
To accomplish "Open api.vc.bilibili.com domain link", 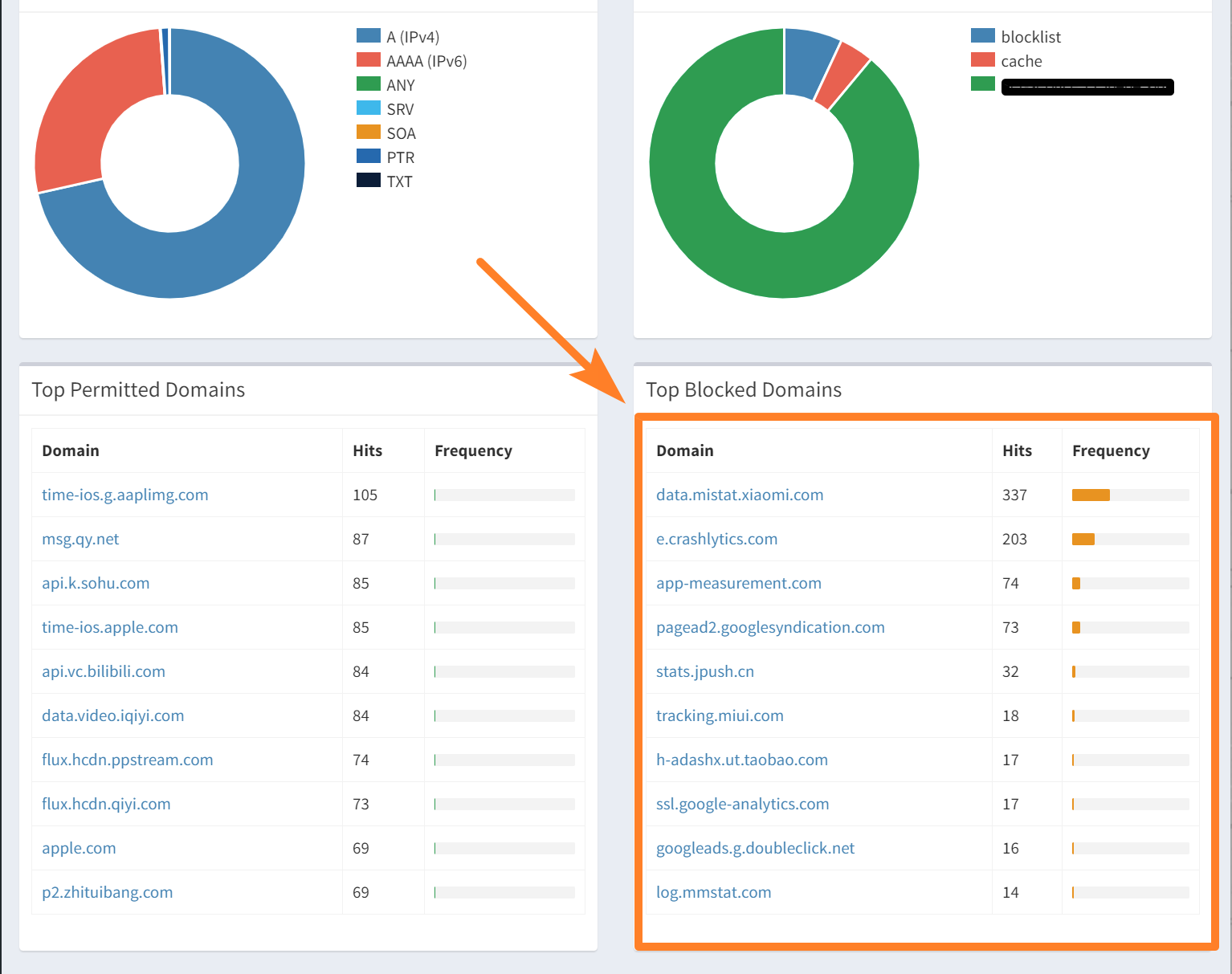I will click(x=104, y=671).
